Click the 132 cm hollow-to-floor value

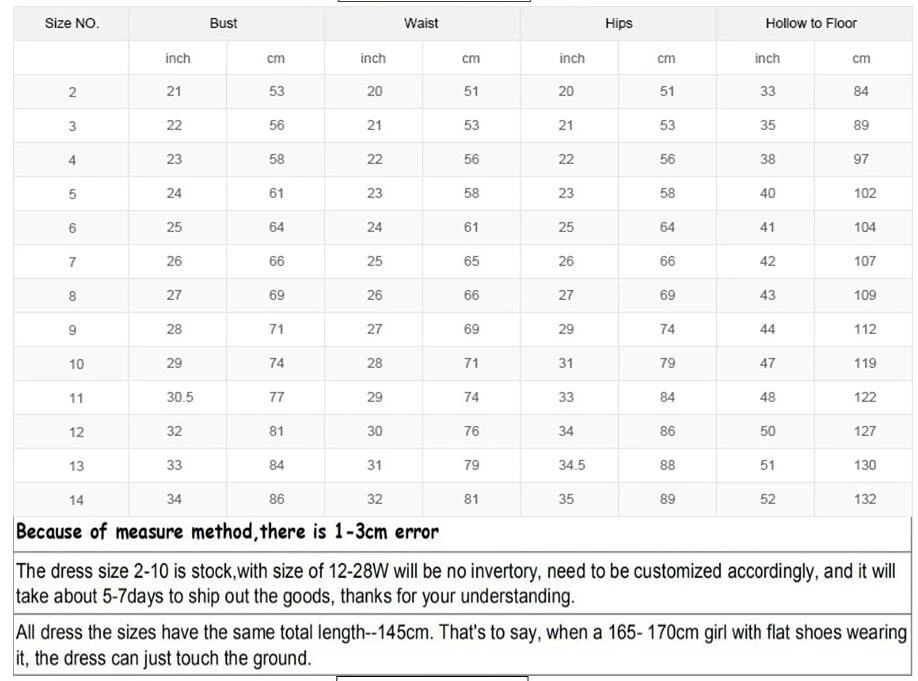tap(865, 499)
